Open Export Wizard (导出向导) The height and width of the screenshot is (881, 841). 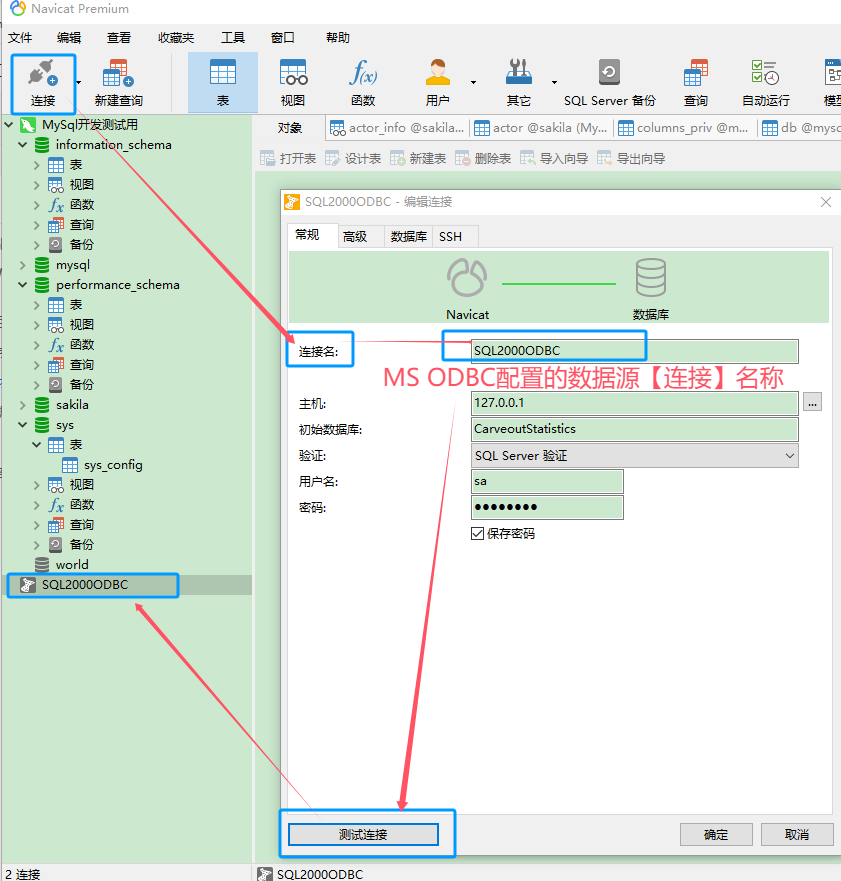click(x=631, y=158)
